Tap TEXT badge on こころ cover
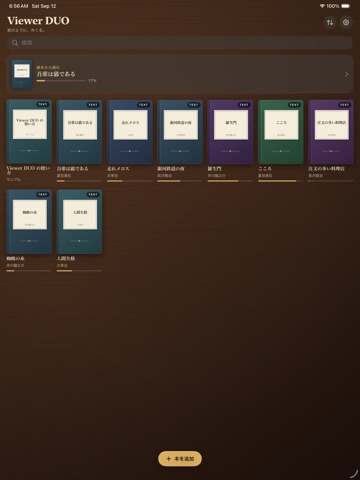Screen dimensions: 360x480 (294, 105)
